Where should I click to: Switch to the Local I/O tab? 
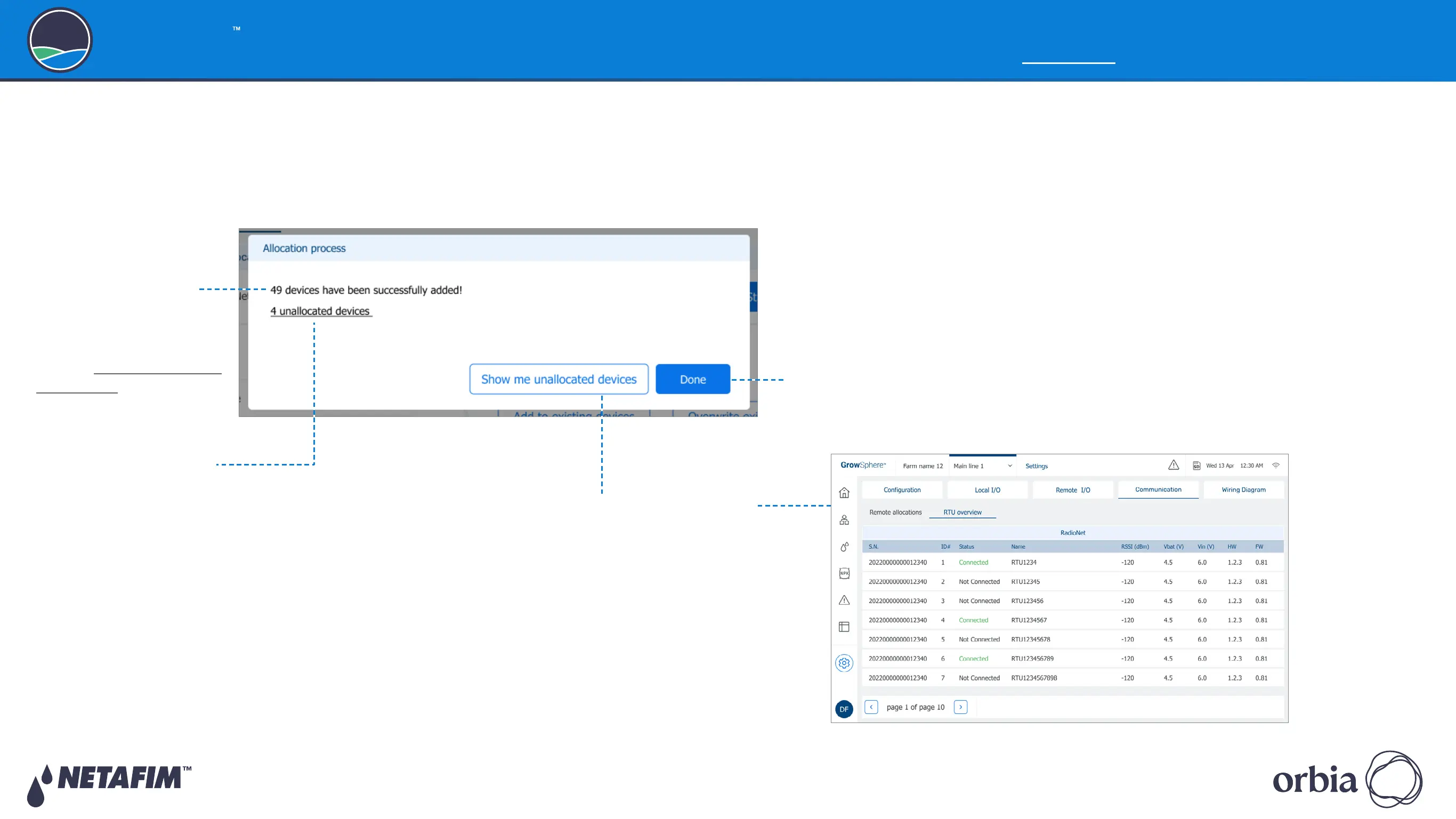[988, 490]
